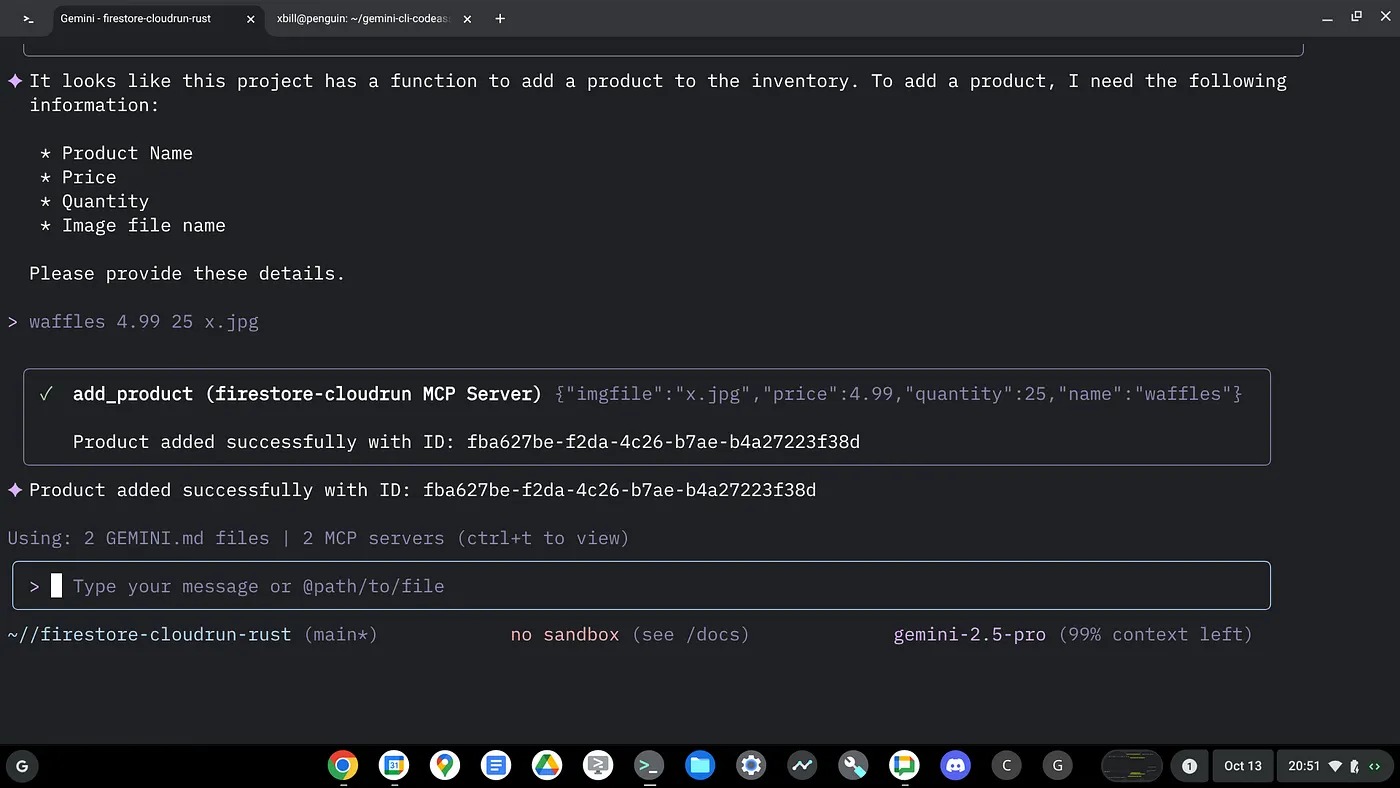This screenshot has width=1400, height=788.
Task: Open Google Calendar from the shelf
Action: click(394, 766)
